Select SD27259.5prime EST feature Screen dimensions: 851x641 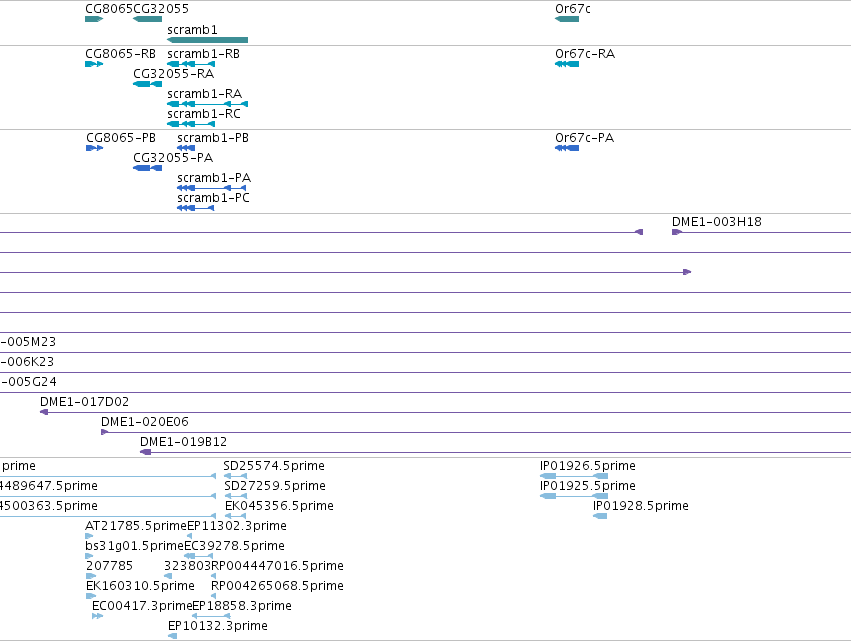[x=236, y=496]
